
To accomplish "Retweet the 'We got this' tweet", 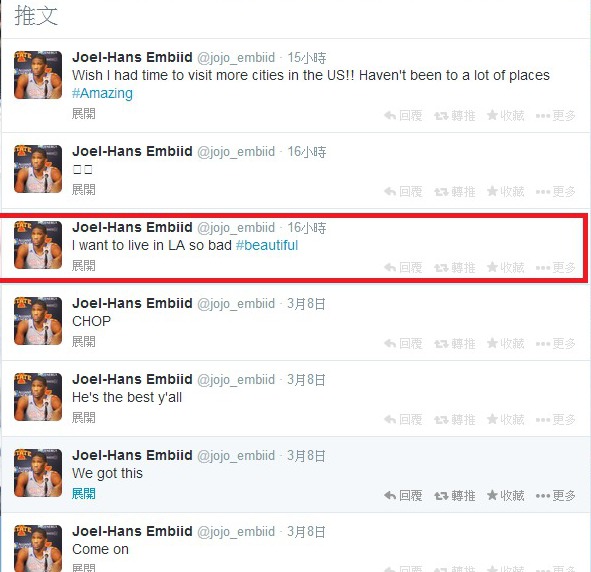I will tap(455, 496).
